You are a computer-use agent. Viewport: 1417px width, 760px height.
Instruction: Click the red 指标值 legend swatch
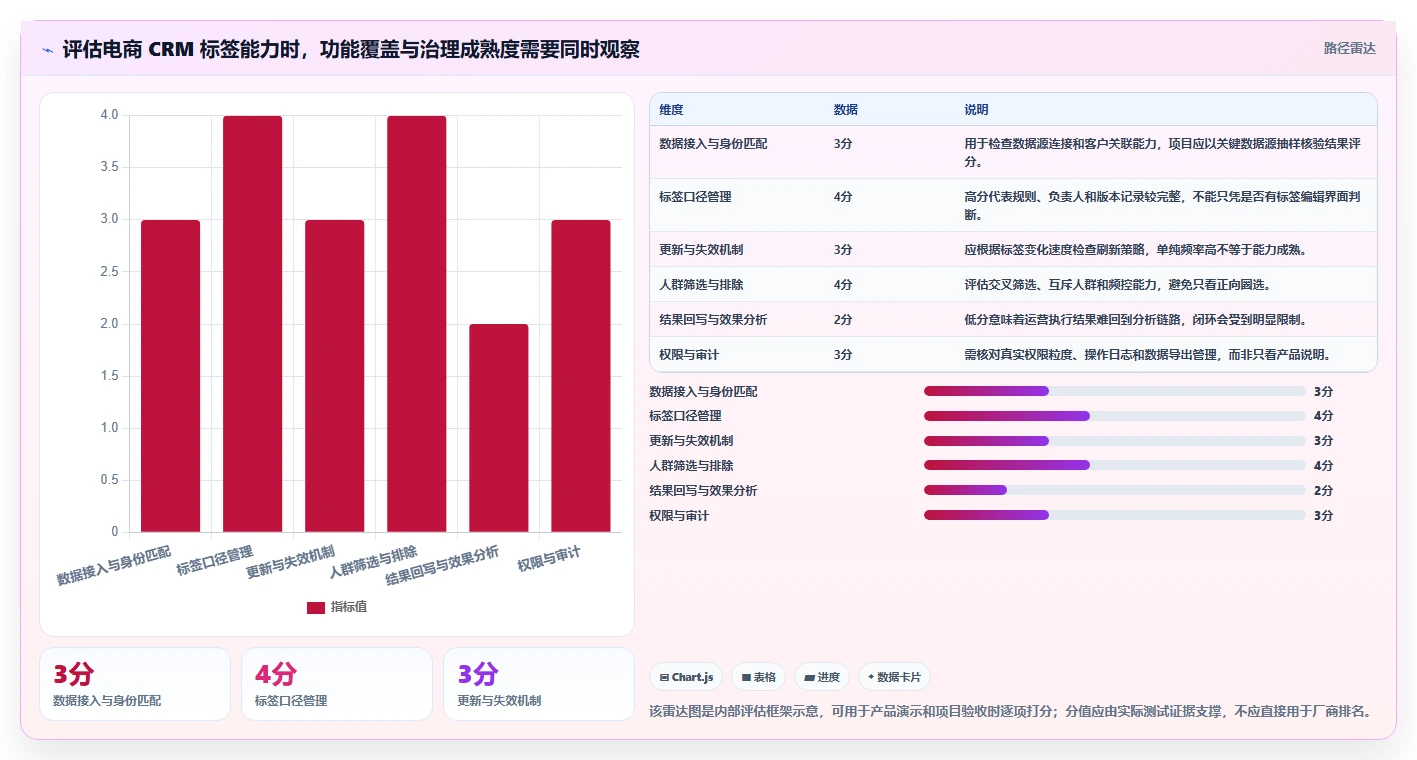click(316, 607)
